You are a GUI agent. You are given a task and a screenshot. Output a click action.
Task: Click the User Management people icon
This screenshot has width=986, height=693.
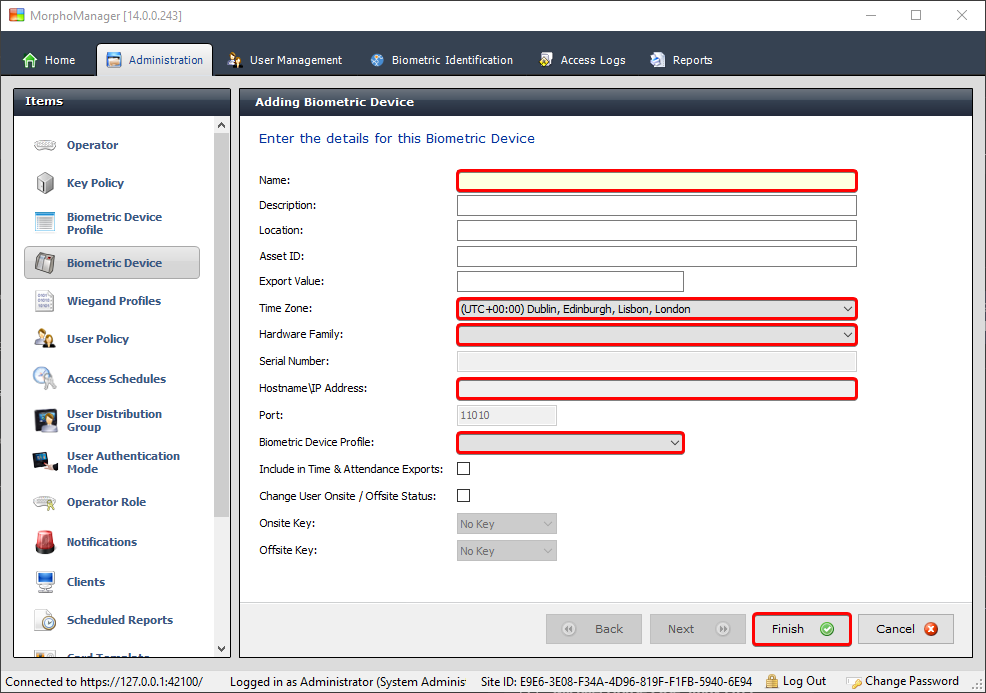(x=235, y=60)
